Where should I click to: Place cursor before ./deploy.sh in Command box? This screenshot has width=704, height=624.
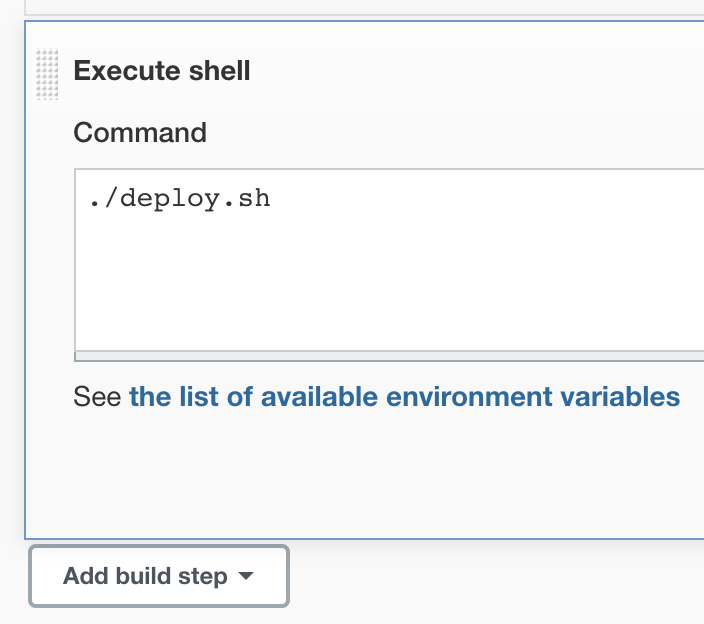pyautogui.click(x=89, y=198)
